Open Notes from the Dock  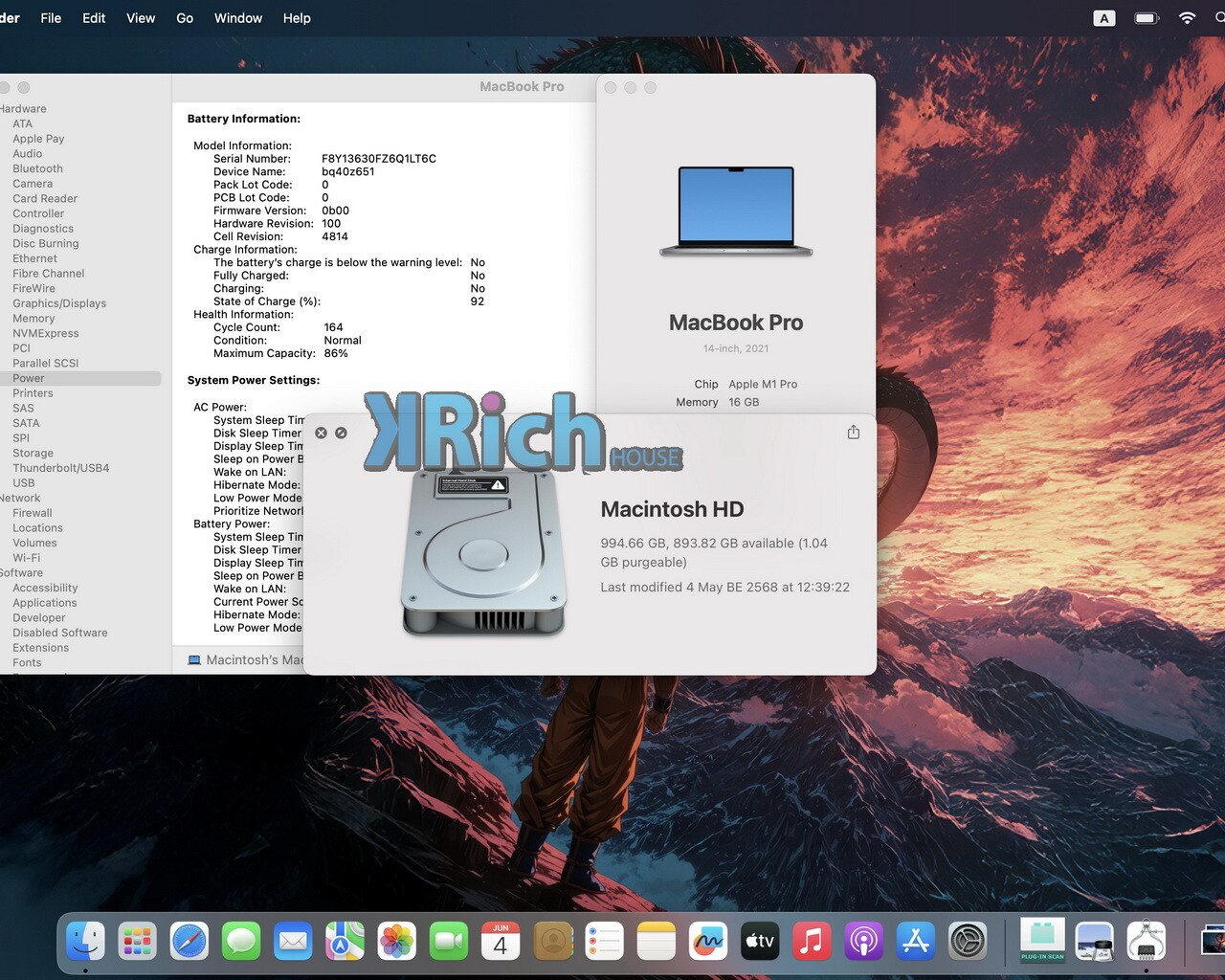[656, 942]
